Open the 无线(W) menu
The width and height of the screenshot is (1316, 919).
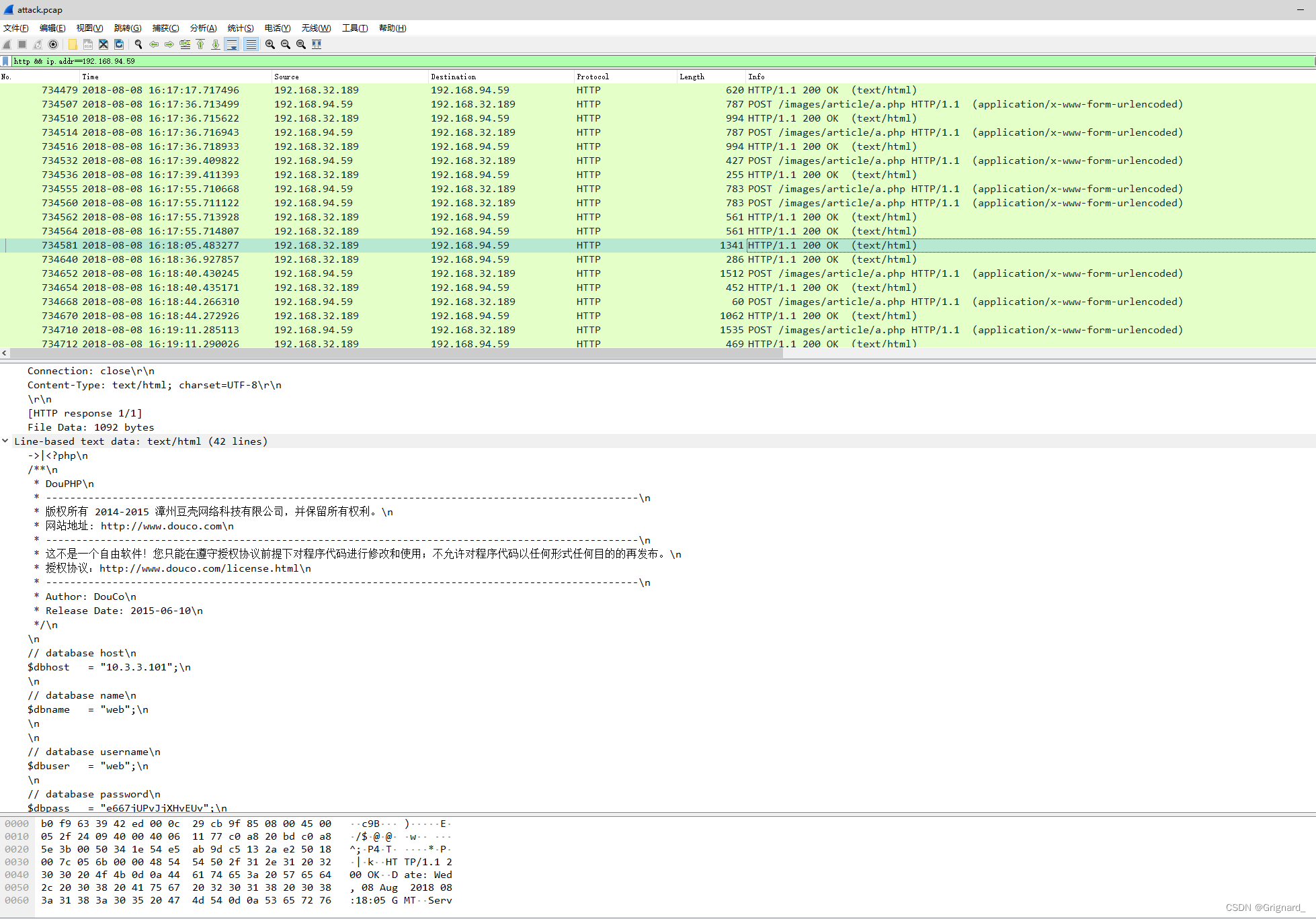click(x=316, y=28)
